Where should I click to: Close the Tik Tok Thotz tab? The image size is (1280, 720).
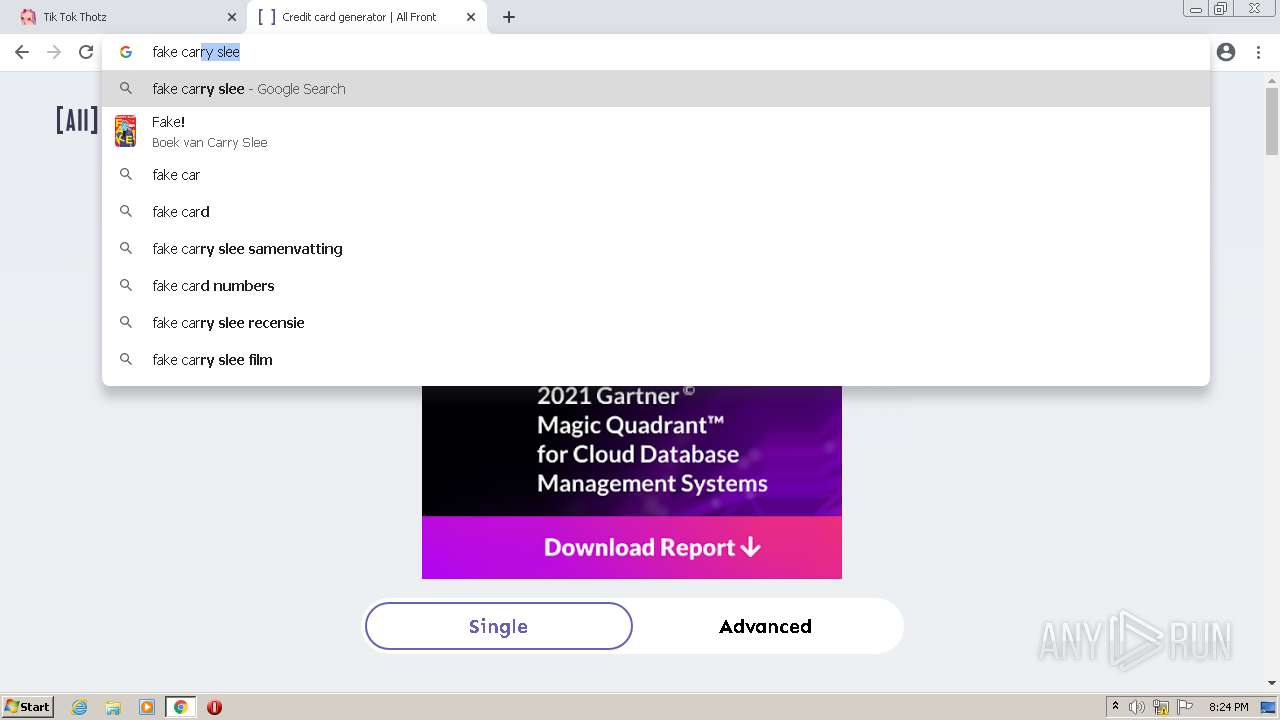(232, 17)
